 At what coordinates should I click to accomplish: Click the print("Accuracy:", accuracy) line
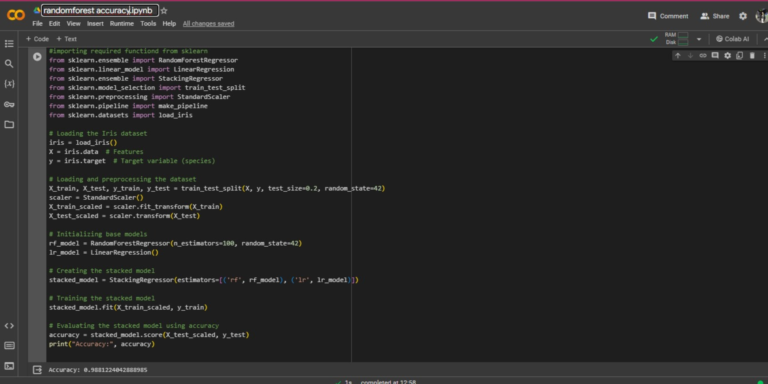[102, 344]
